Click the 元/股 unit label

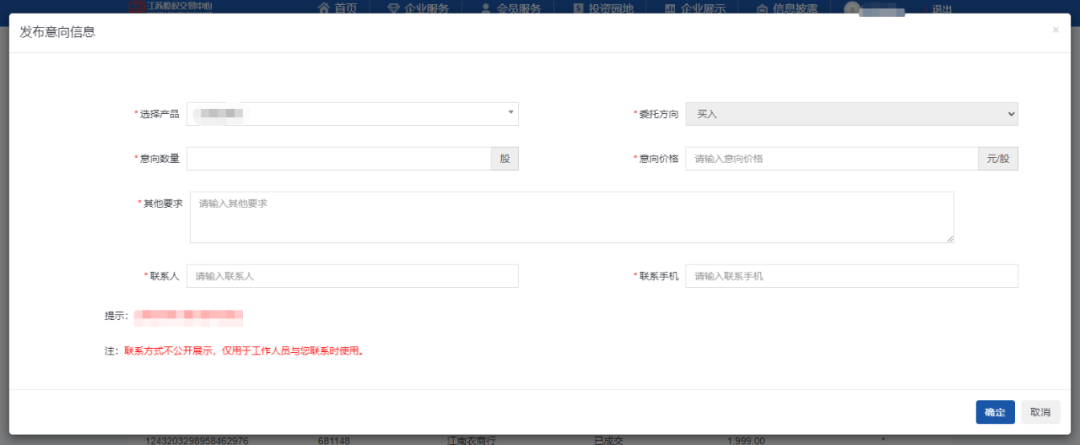point(997,159)
